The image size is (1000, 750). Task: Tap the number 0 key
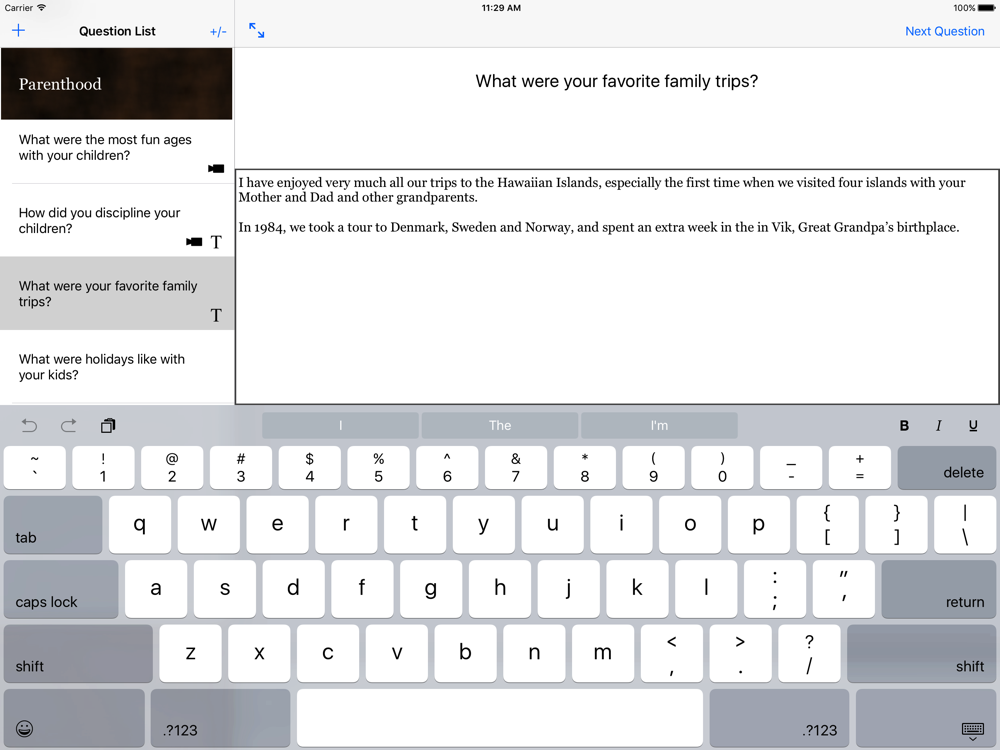click(722, 467)
